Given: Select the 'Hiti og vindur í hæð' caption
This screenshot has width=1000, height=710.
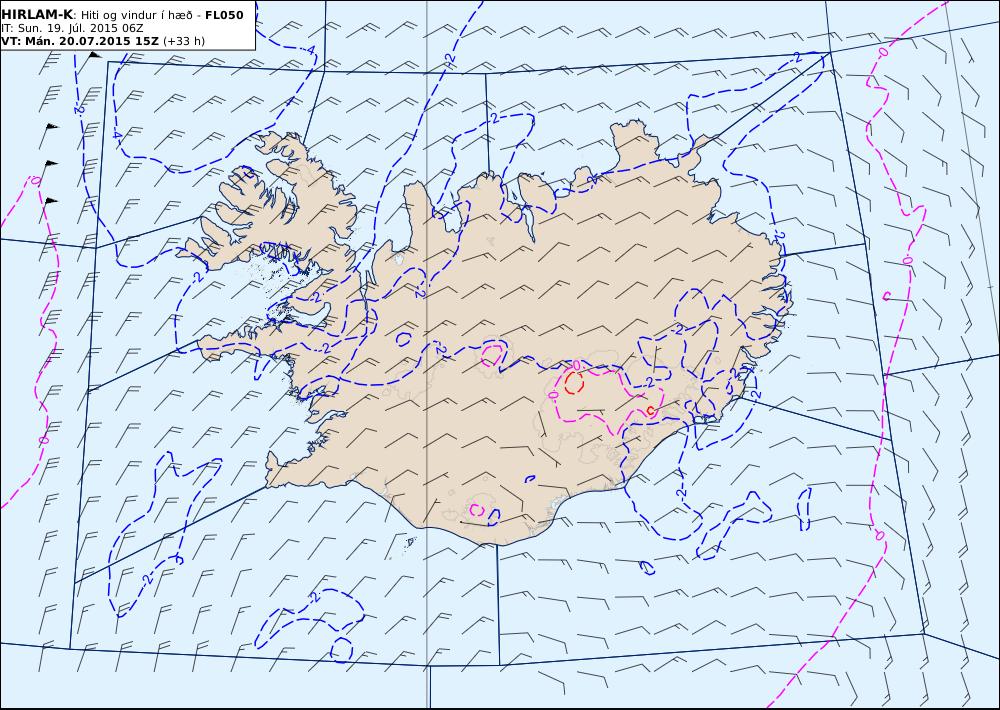Looking at the screenshot, I should pyautogui.click(x=140, y=15).
